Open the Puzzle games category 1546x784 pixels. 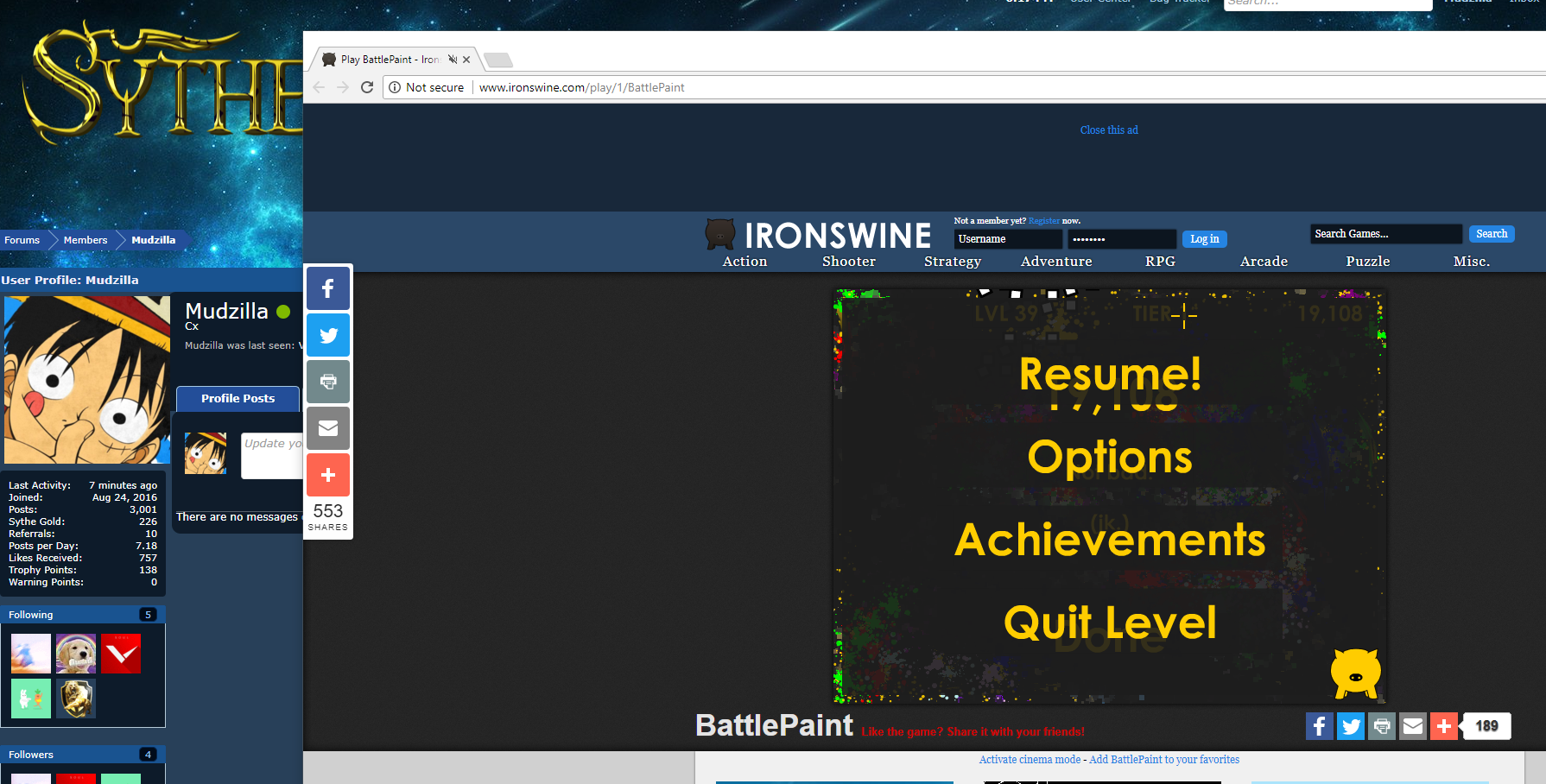(1368, 262)
